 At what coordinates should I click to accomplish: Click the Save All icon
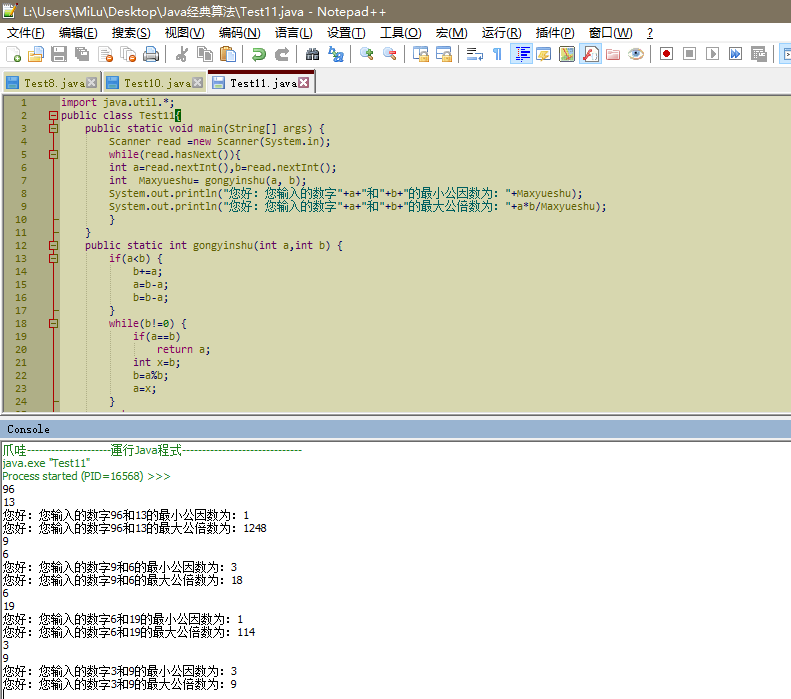(82, 54)
